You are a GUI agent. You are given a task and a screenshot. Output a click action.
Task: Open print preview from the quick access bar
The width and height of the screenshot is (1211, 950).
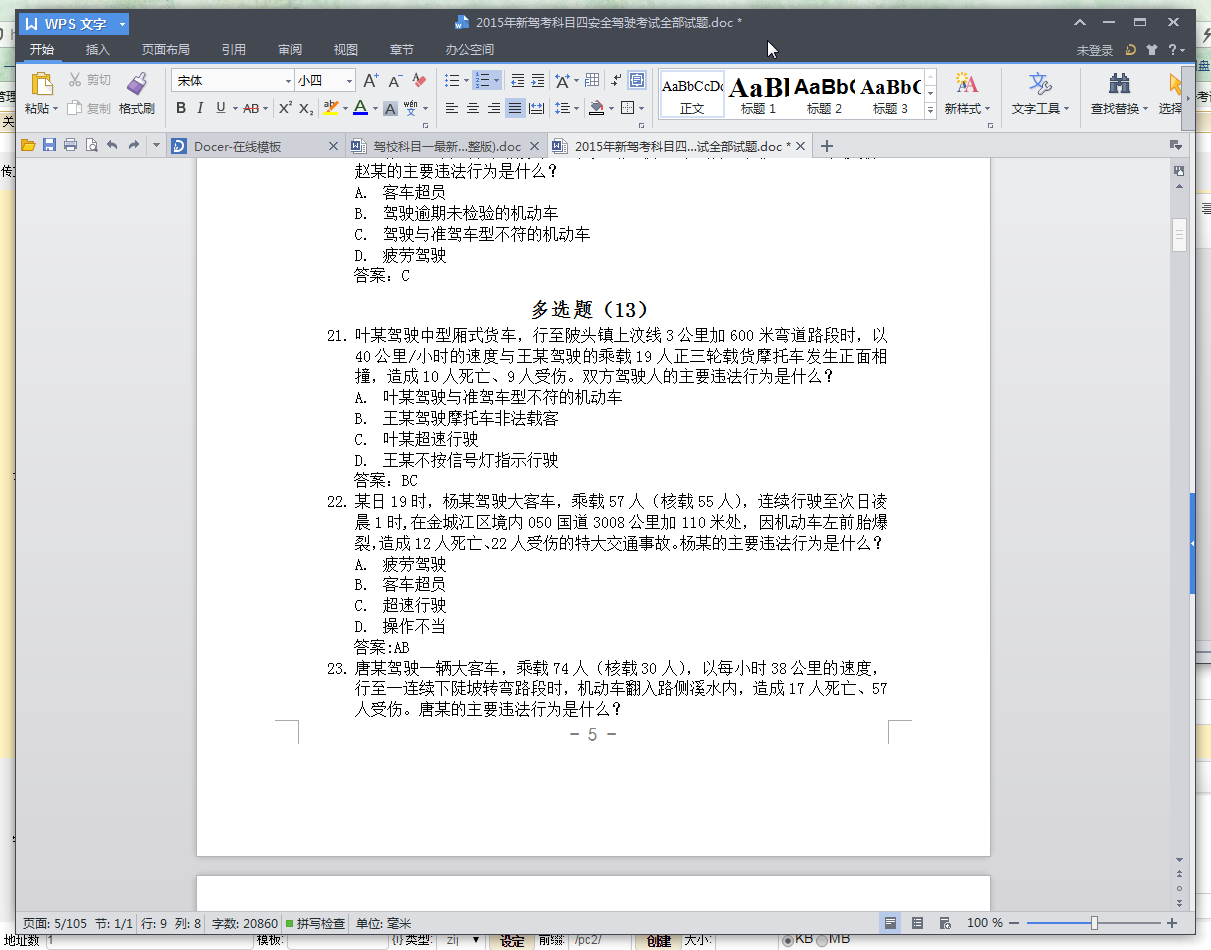pyautogui.click(x=91, y=146)
